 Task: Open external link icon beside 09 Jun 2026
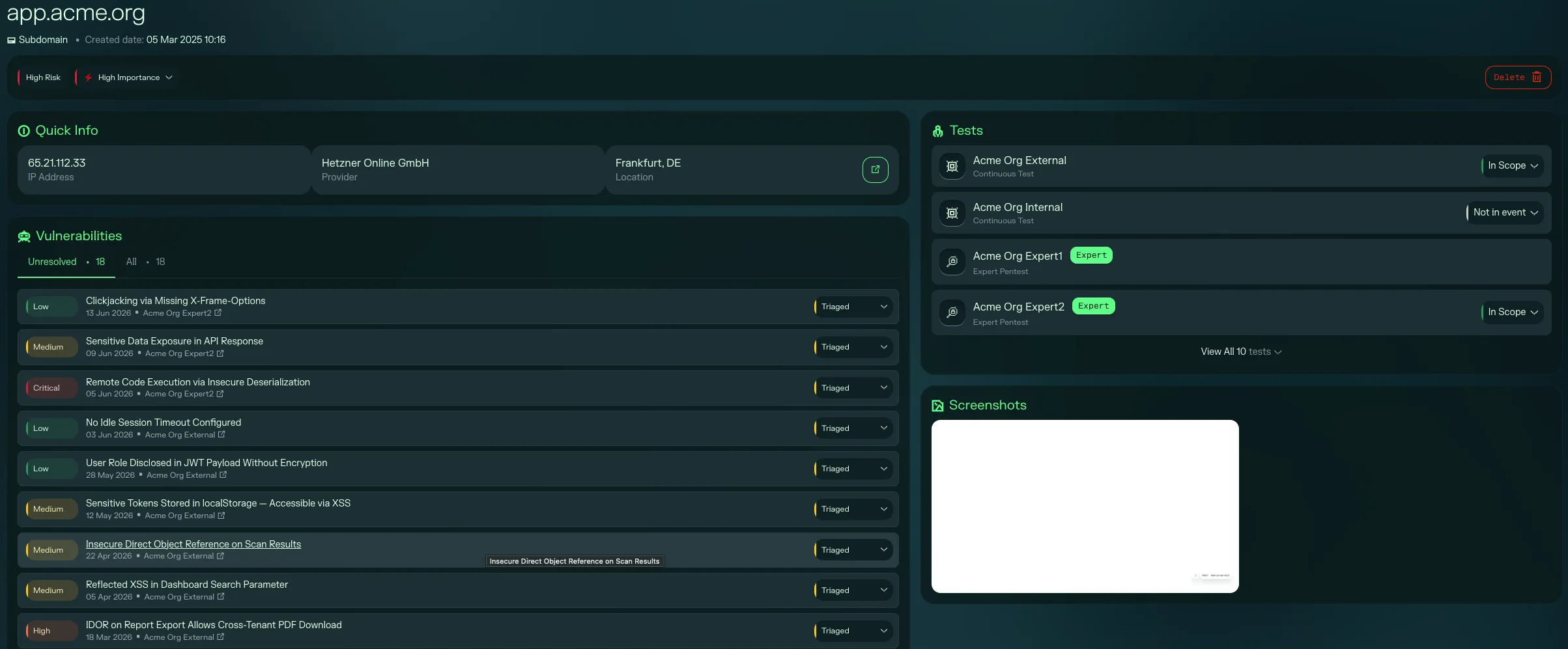(220, 353)
